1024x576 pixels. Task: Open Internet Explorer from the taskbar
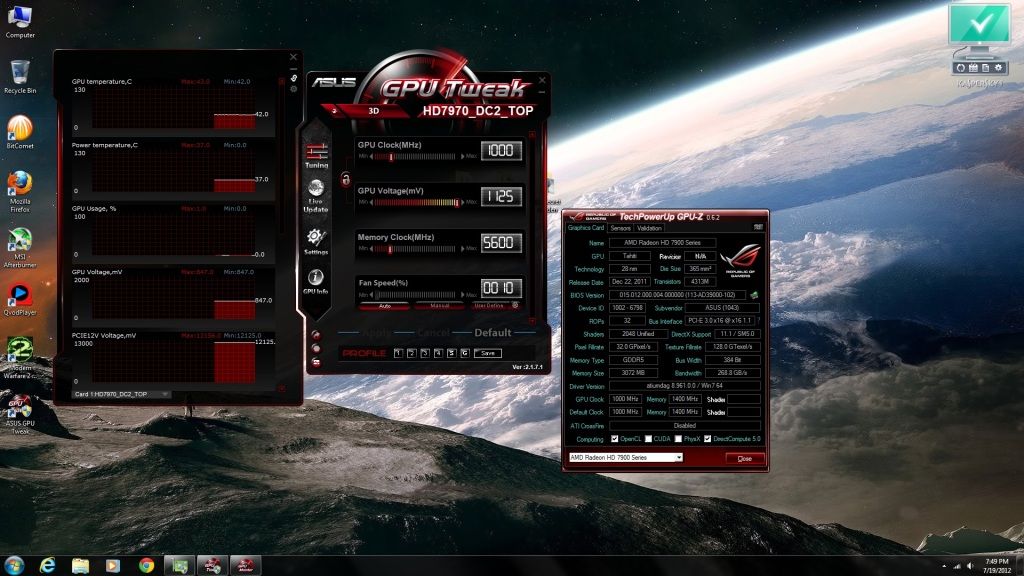(x=47, y=566)
